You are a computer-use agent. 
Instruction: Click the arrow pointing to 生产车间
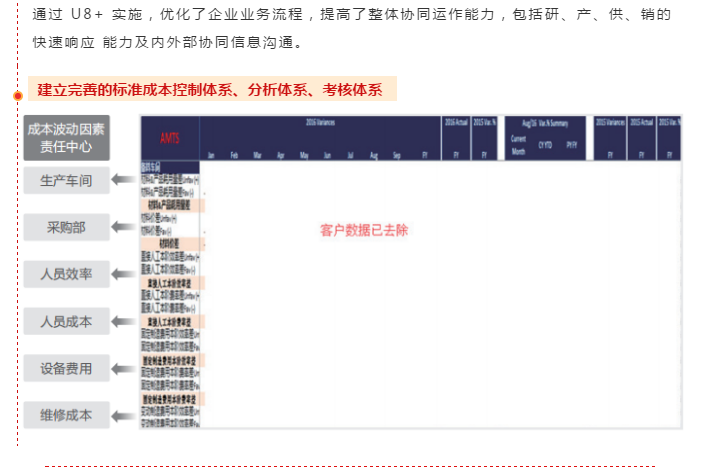click(x=125, y=180)
